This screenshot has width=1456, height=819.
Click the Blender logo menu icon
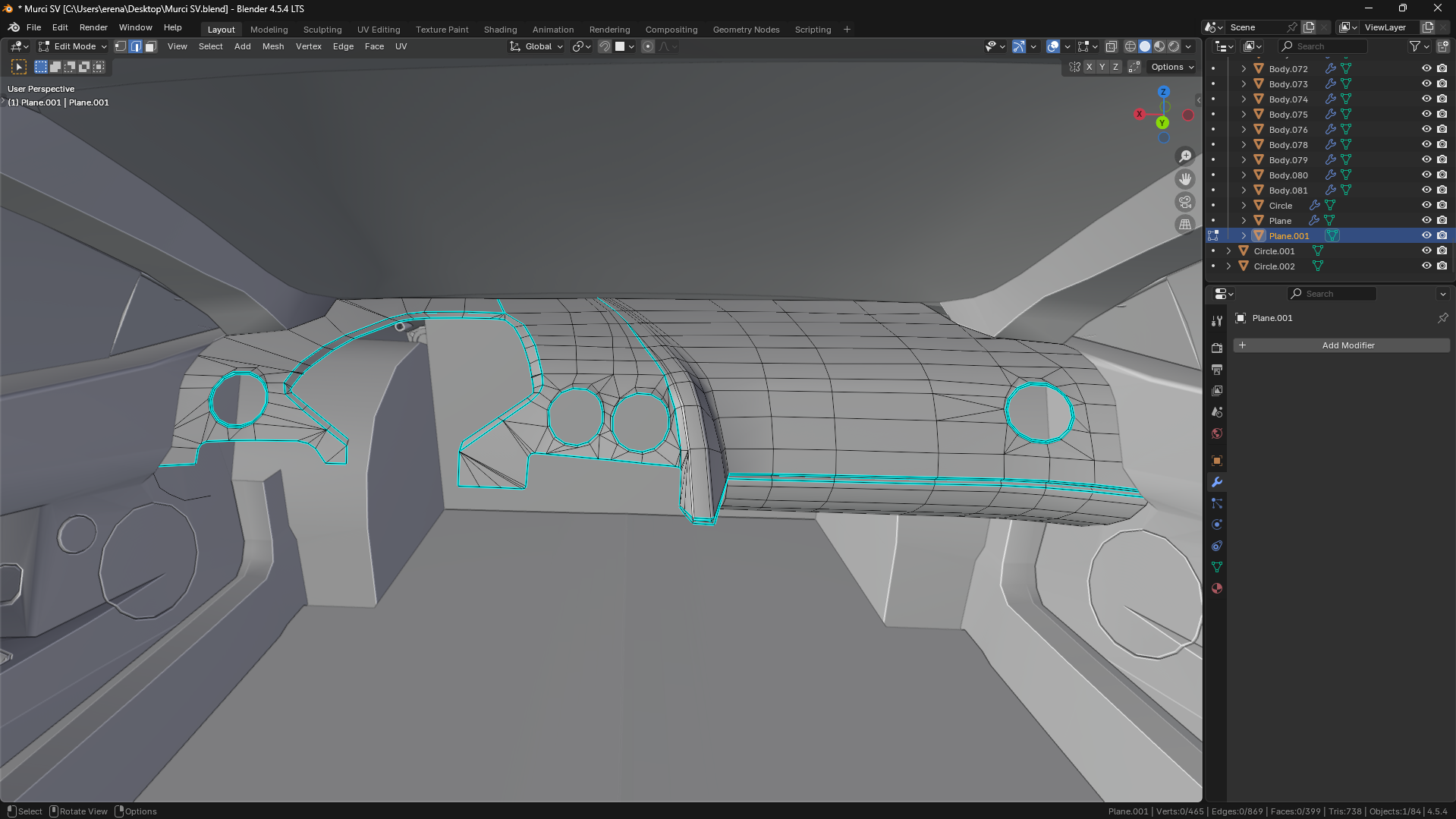[x=14, y=27]
